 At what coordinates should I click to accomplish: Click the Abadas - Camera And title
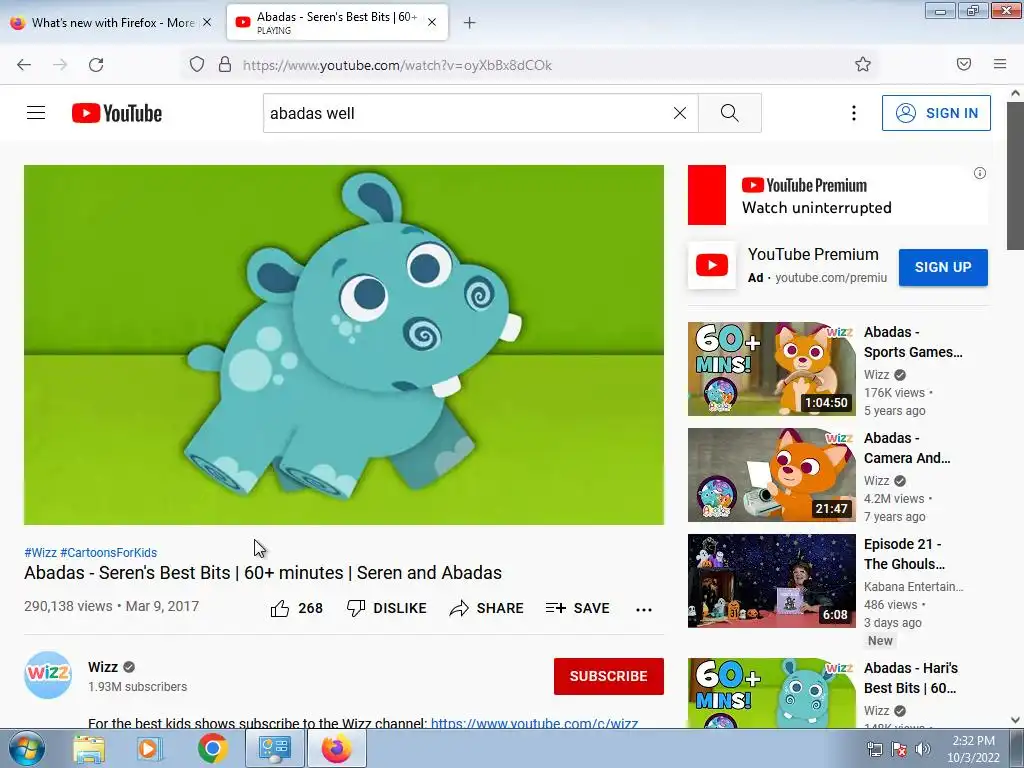point(907,448)
